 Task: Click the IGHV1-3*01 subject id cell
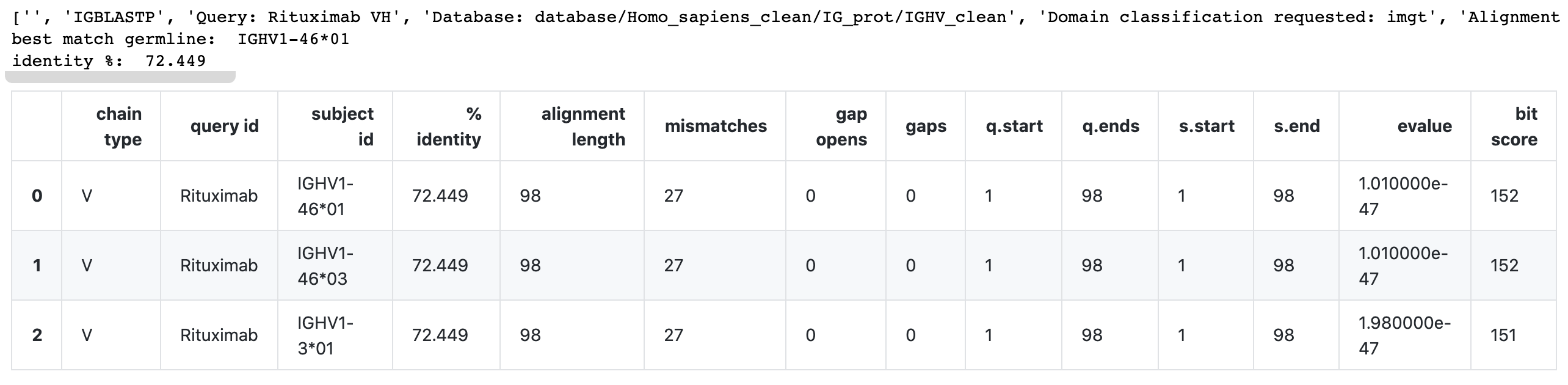coord(325,335)
